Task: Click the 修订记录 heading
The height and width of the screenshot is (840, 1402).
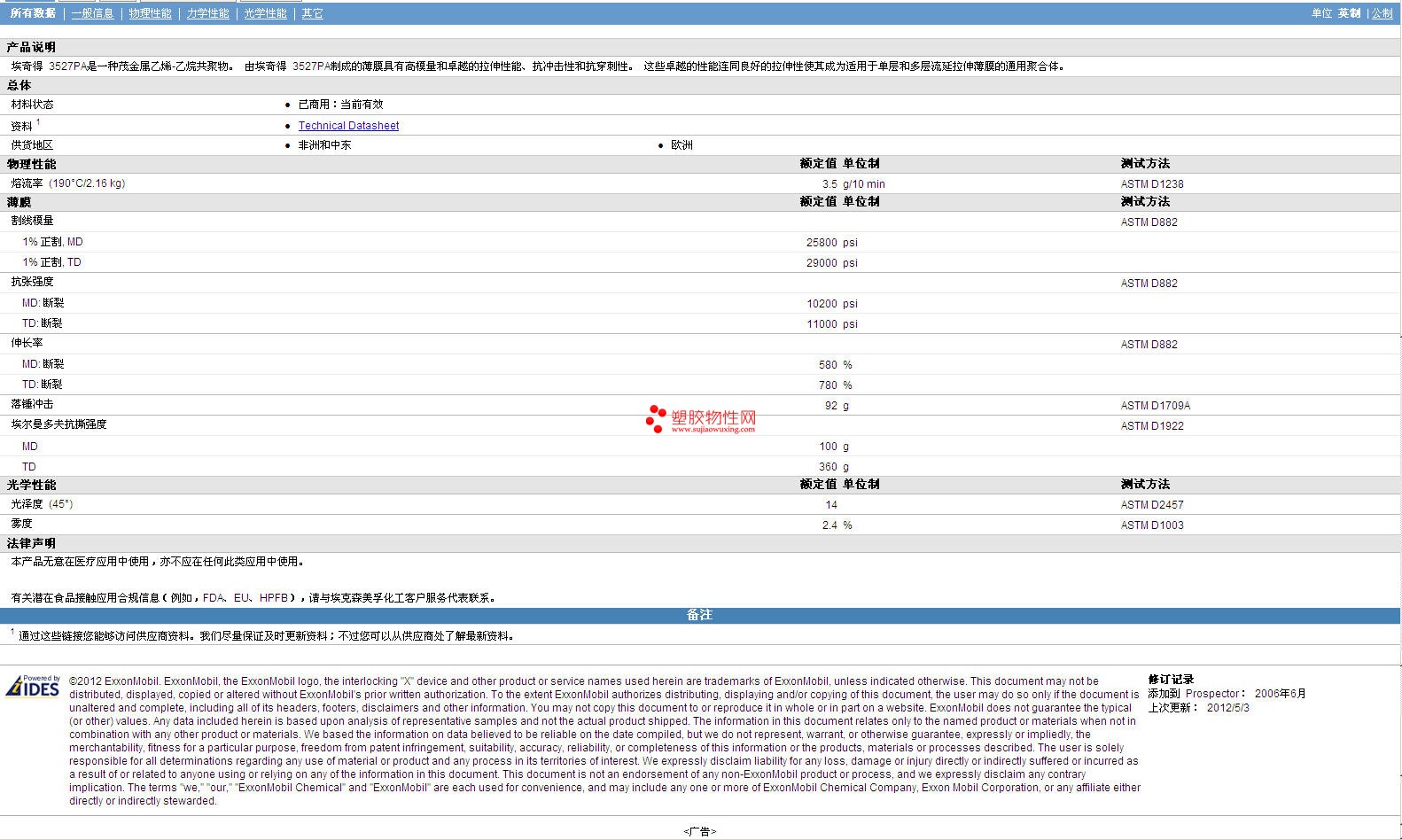Action: pos(1171,680)
